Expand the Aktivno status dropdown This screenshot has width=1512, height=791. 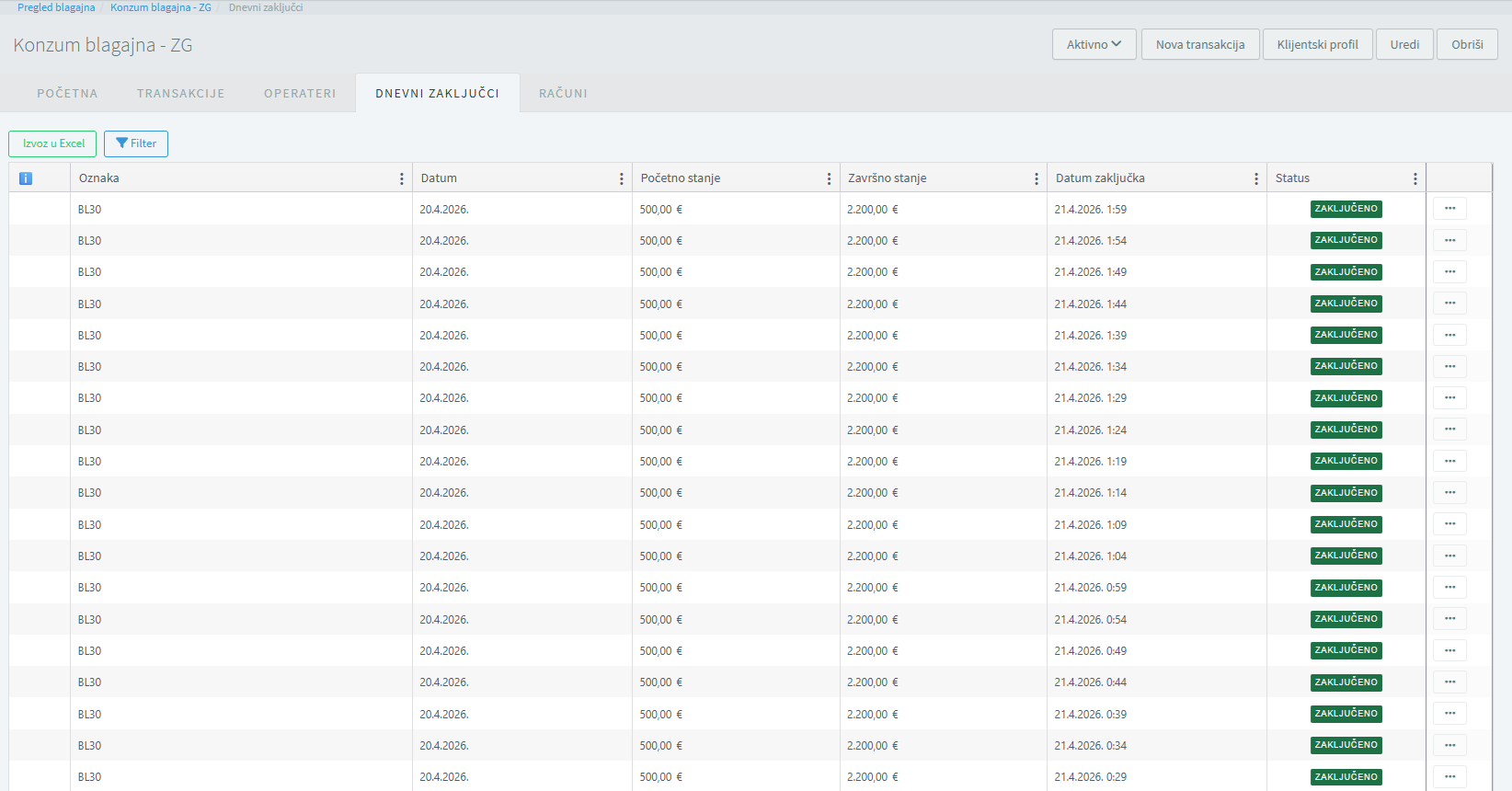1094,44
